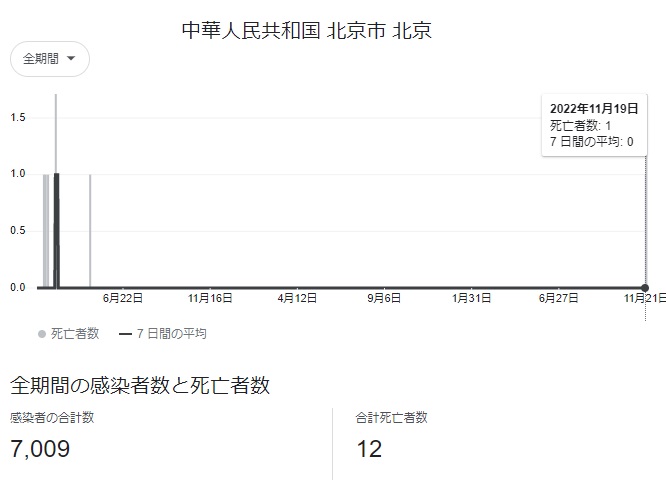Click the 6月22日 axis date label
The width and height of the screenshot is (666, 480).
(x=124, y=298)
